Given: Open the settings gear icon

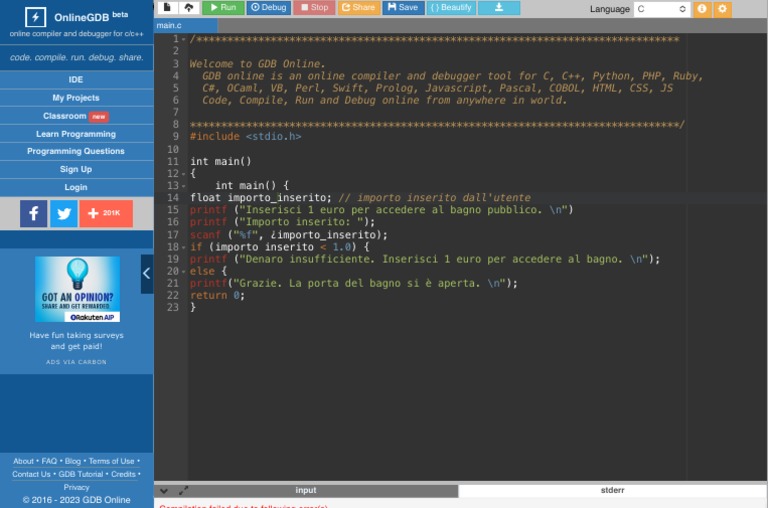Looking at the screenshot, I should click(x=722, y=9).
